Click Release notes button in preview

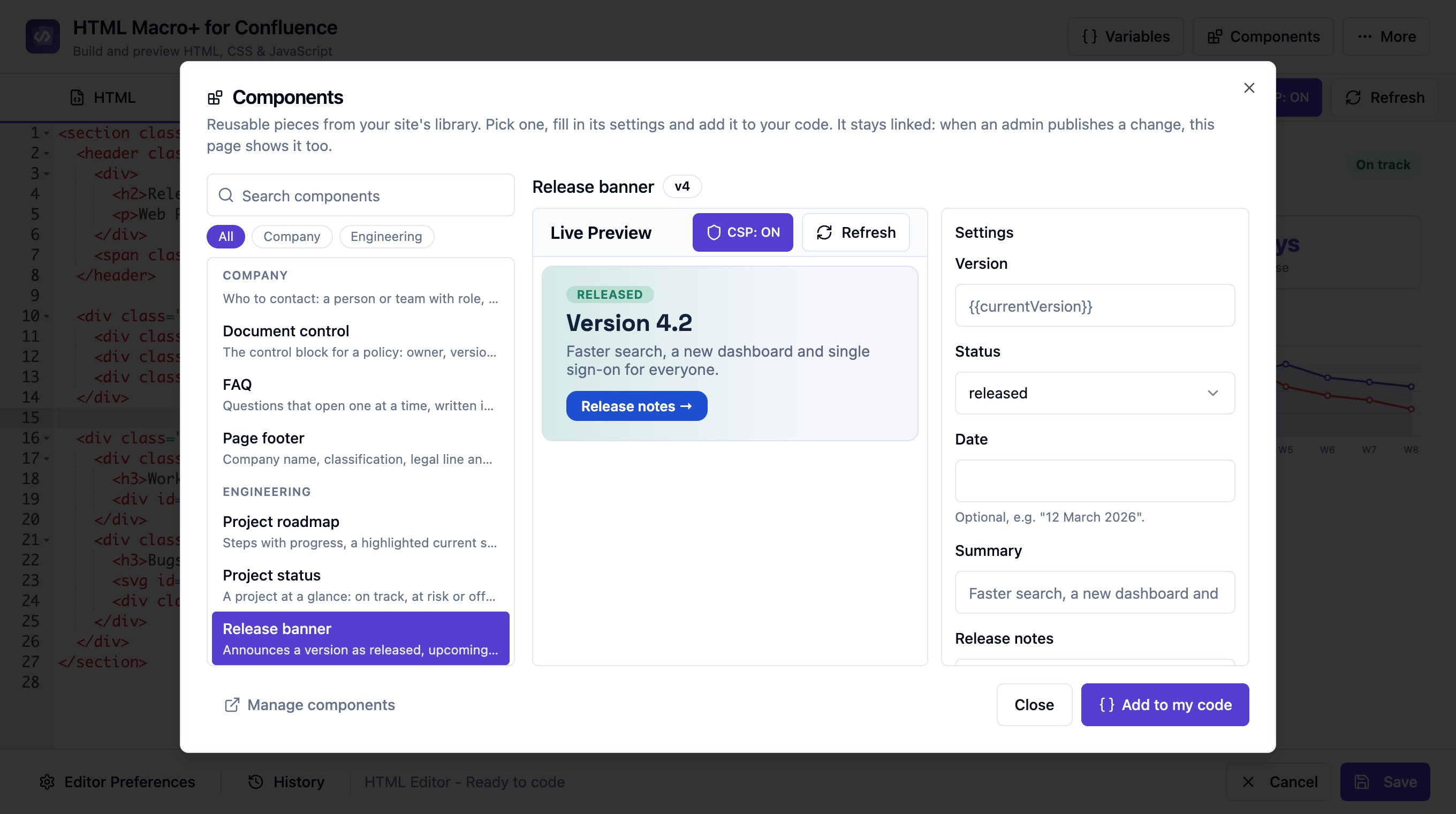point(636,406)
